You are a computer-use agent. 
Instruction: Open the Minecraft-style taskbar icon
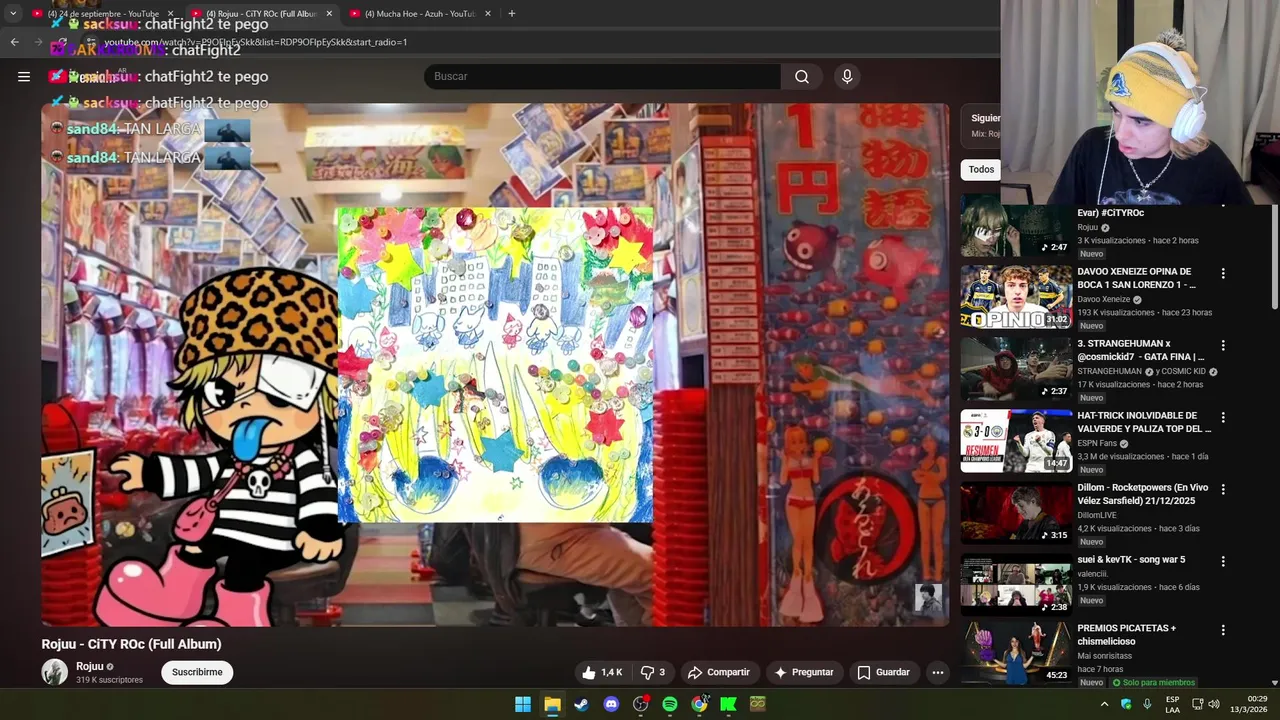pos(758,704)
